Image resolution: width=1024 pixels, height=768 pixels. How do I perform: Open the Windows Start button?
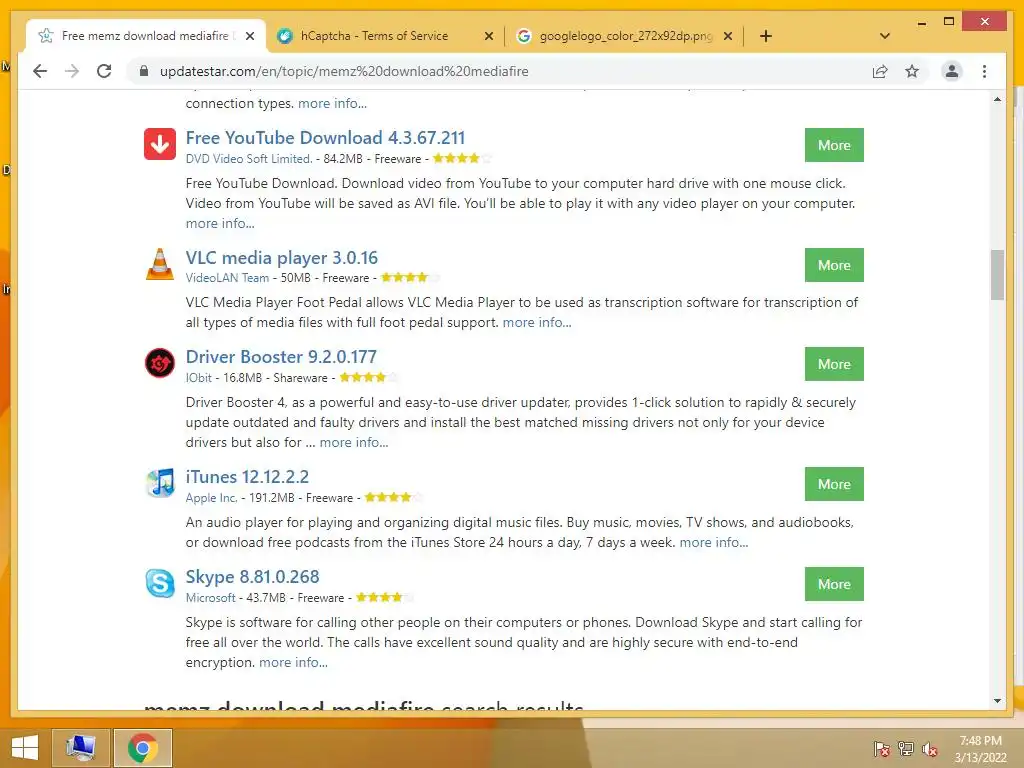coord(25,748)
